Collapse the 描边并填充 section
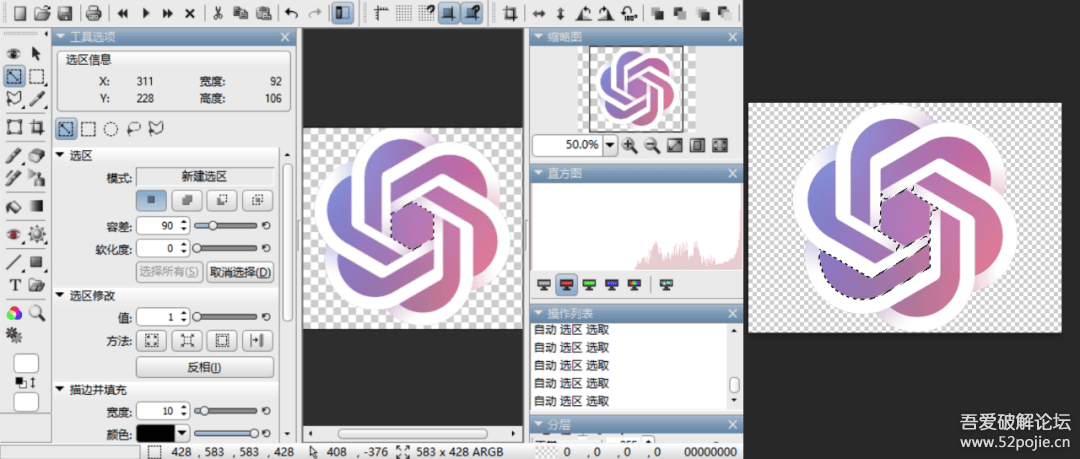The height and width of the screenshot is (459, 1080). 59,390
